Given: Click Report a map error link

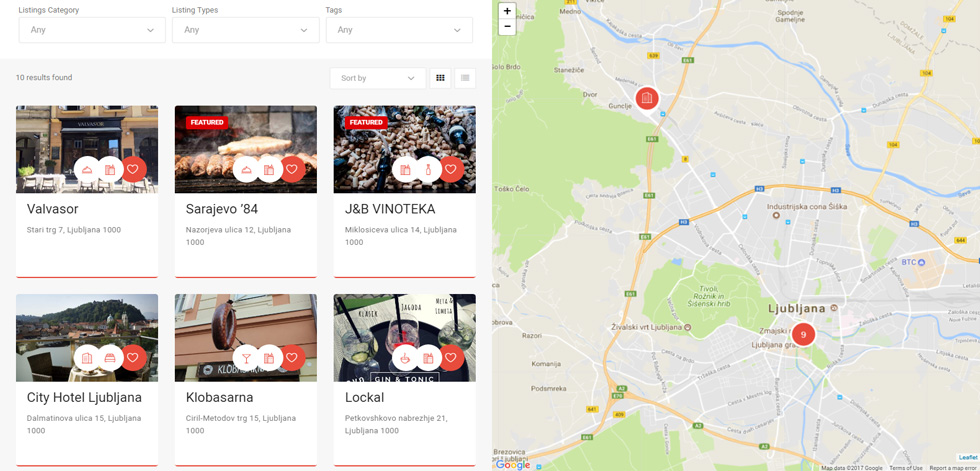Looking at the screenshot, I should (954, 468).
